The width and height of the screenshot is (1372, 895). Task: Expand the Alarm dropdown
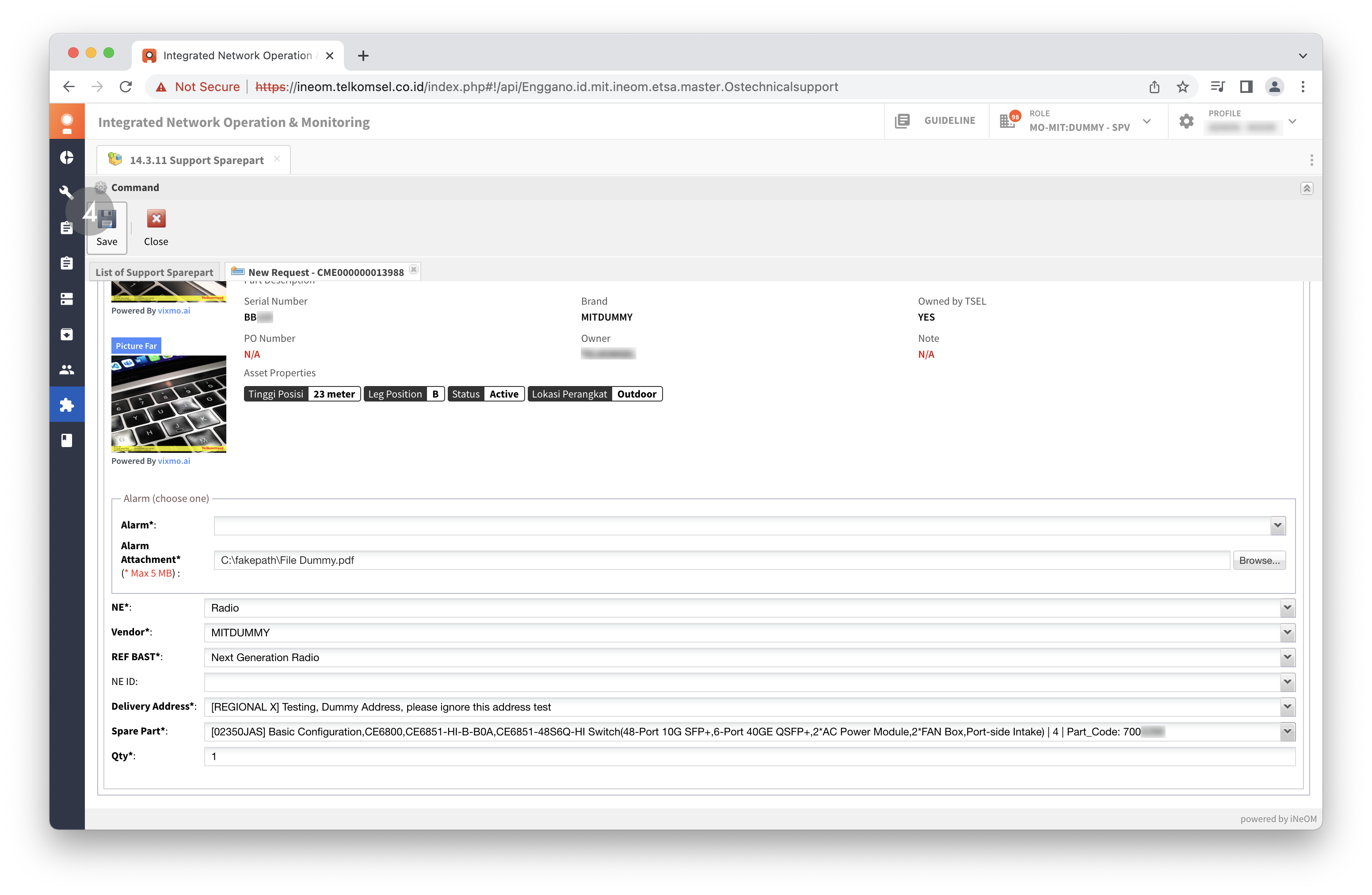[1277, 525]
